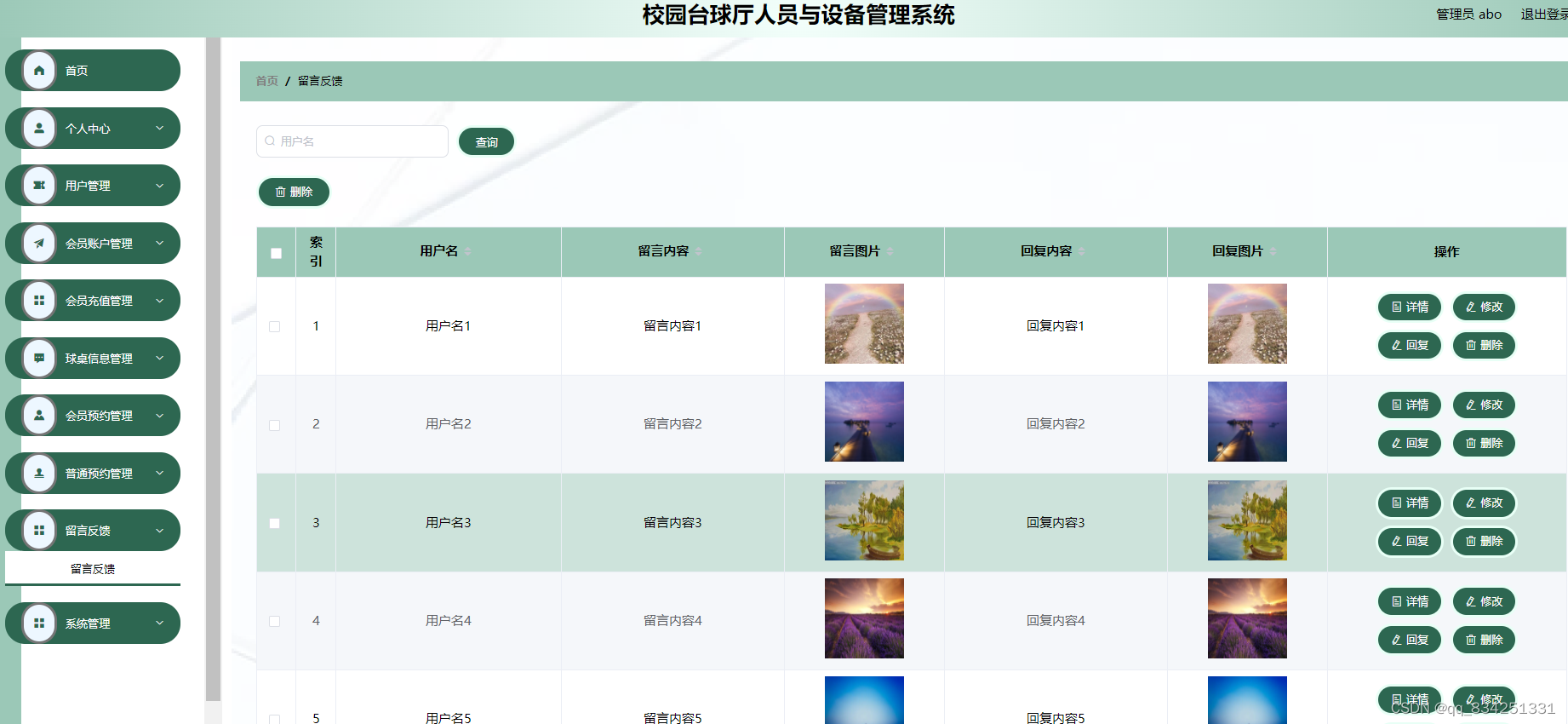Click the icon beside 普通预约管理

[39, 474]
